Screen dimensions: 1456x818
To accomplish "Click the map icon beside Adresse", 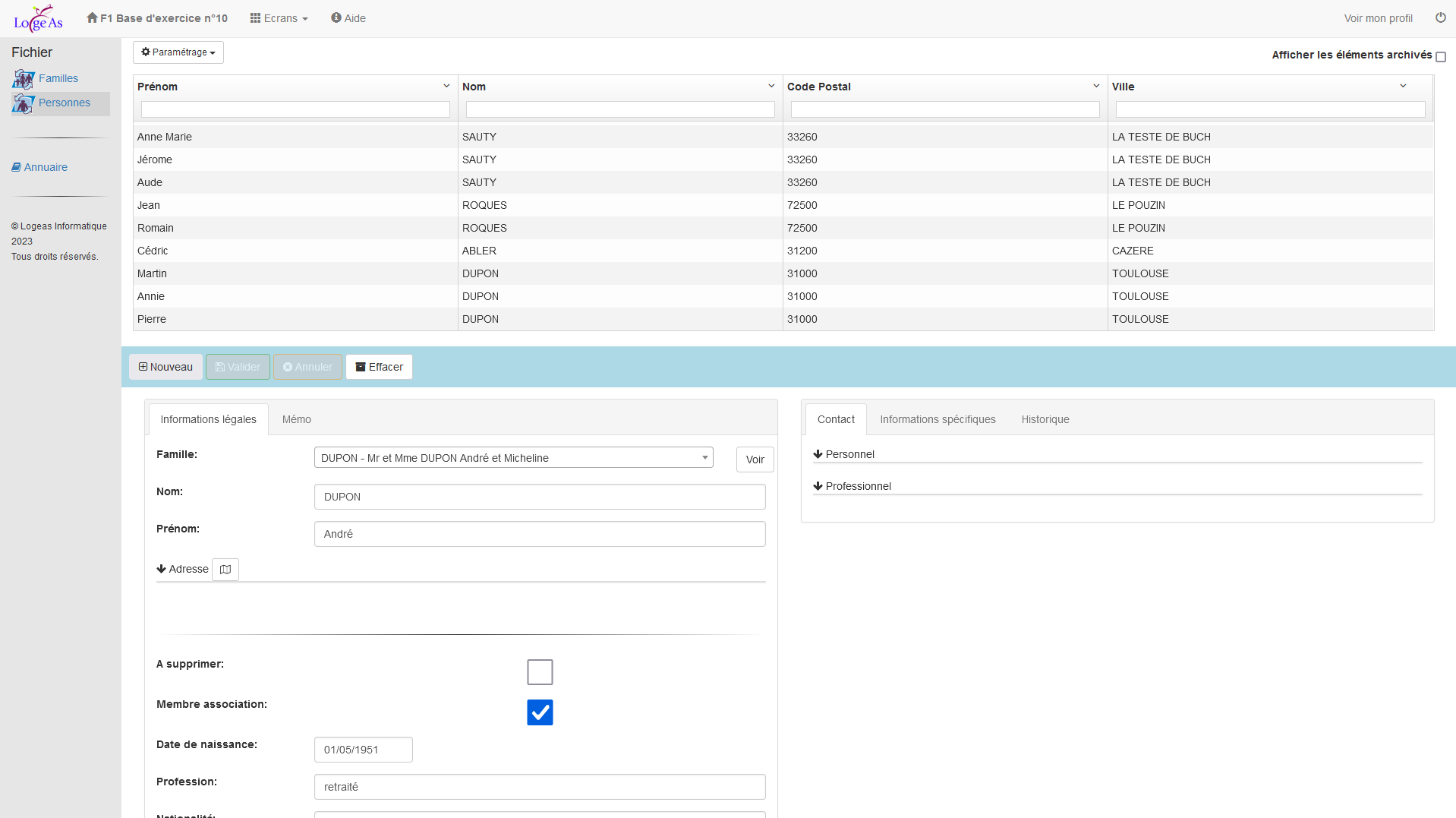I will (x=225, y=570).
